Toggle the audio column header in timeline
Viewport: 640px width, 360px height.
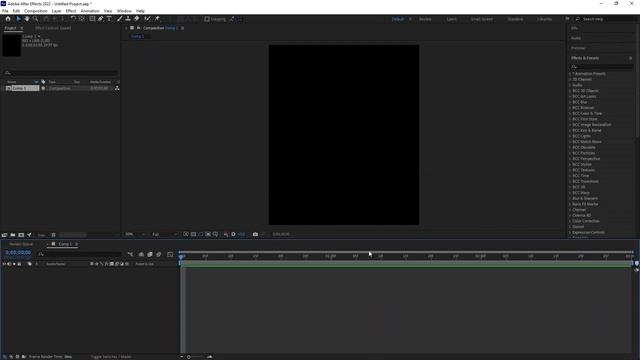[x=9, y=264]
